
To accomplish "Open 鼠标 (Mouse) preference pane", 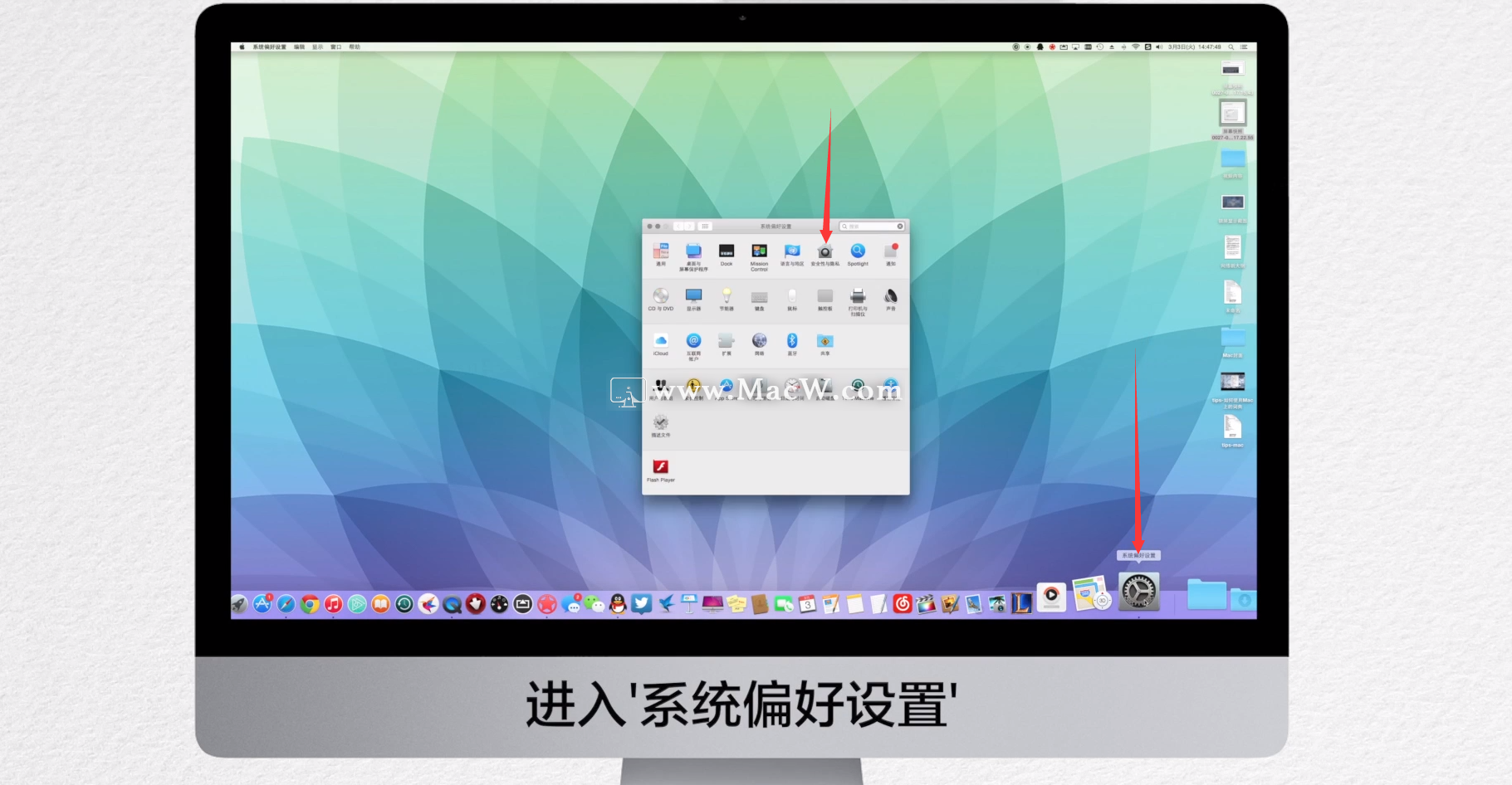I will pyautogui.click(x=792, y=299).
